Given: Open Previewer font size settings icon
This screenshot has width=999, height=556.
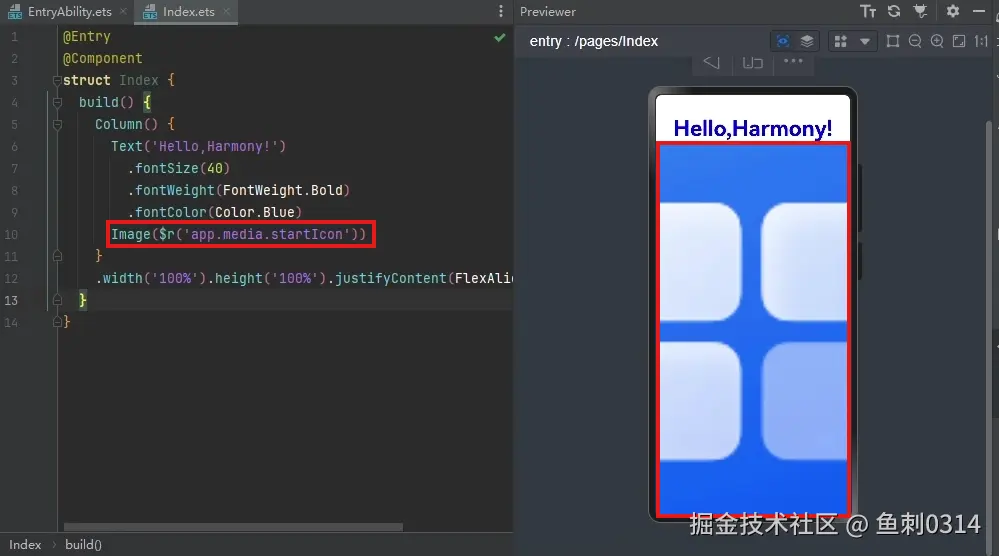Looking at the screenshot, I should [868, 11].
